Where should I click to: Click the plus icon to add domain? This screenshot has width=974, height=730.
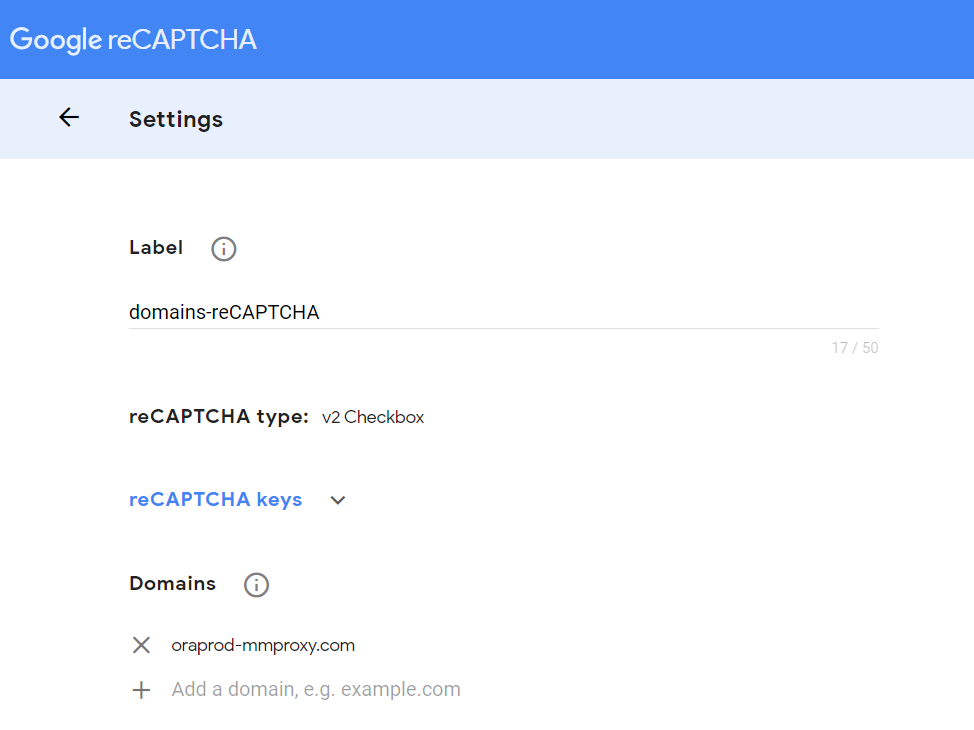(142, 690)
